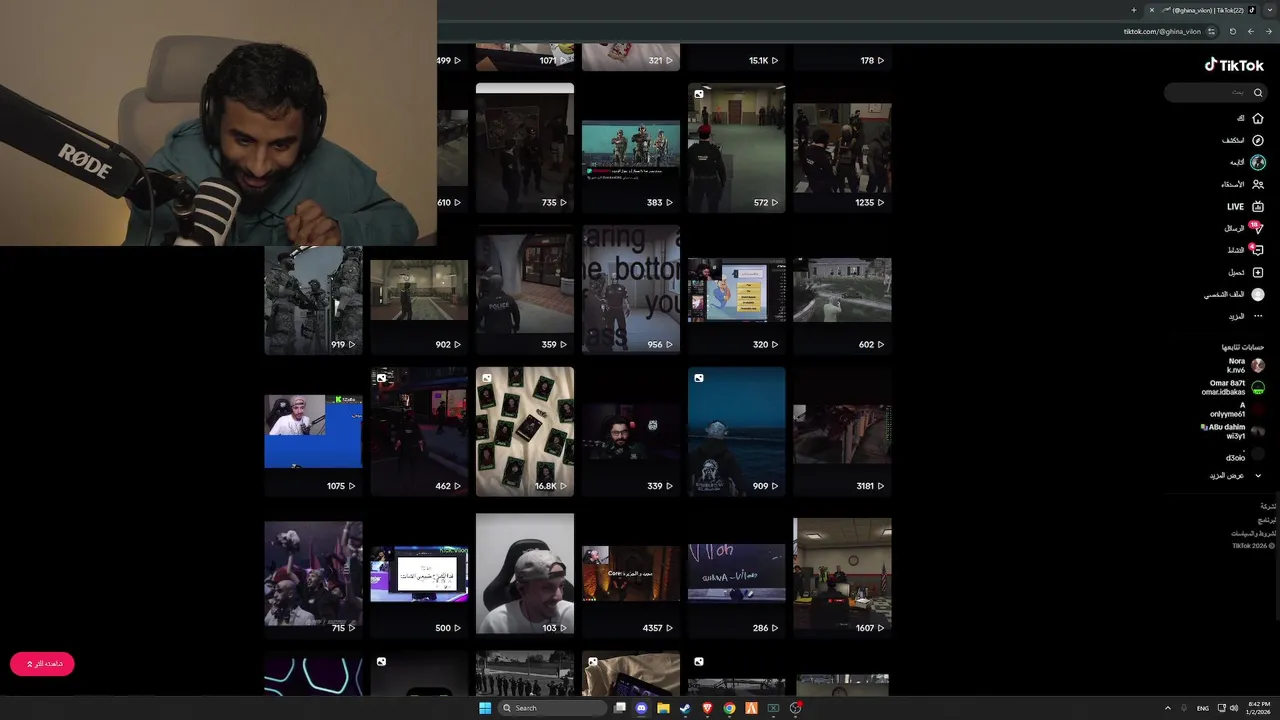The width and height of the screenshot is (1280, 720).
Task: Open video thumbnail with 735 views
Action: pos(525,147)
